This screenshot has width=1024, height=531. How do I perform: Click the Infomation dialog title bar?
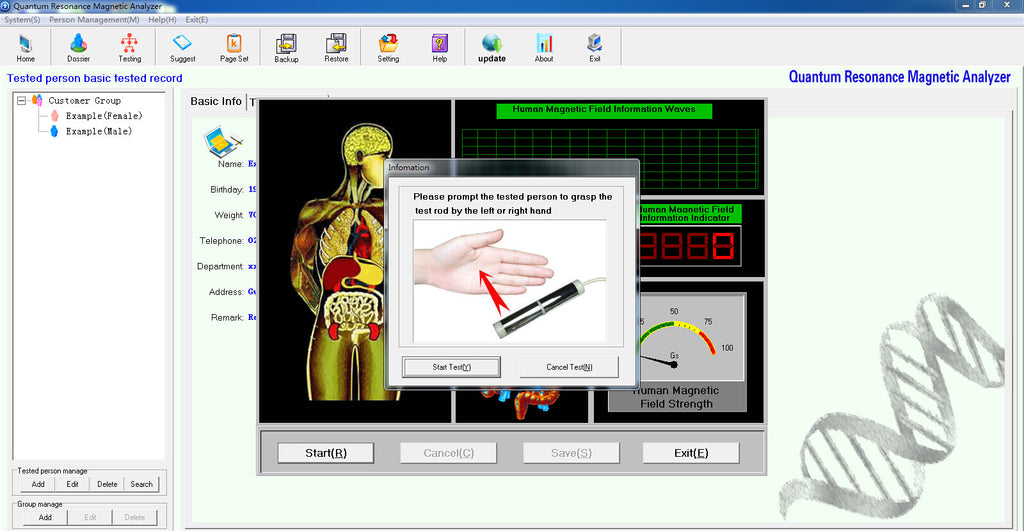tap(511, 167)
